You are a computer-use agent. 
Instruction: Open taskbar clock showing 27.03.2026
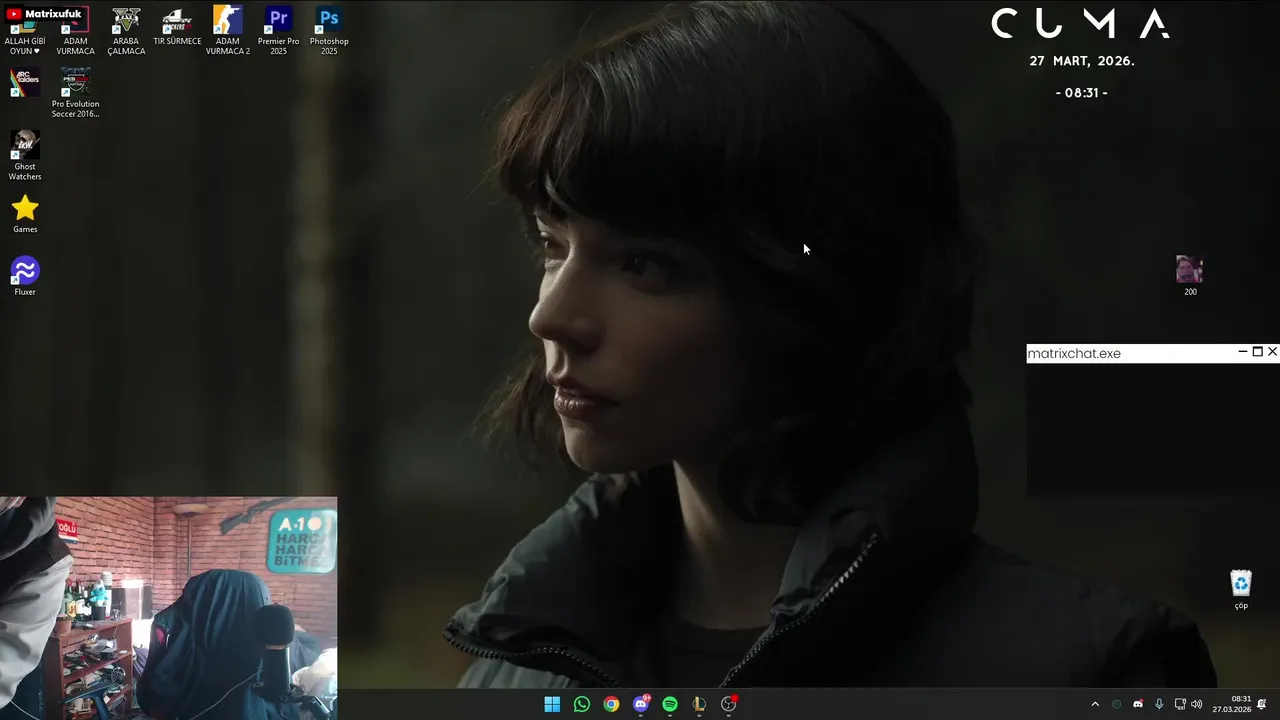(x=1232, y=704)
